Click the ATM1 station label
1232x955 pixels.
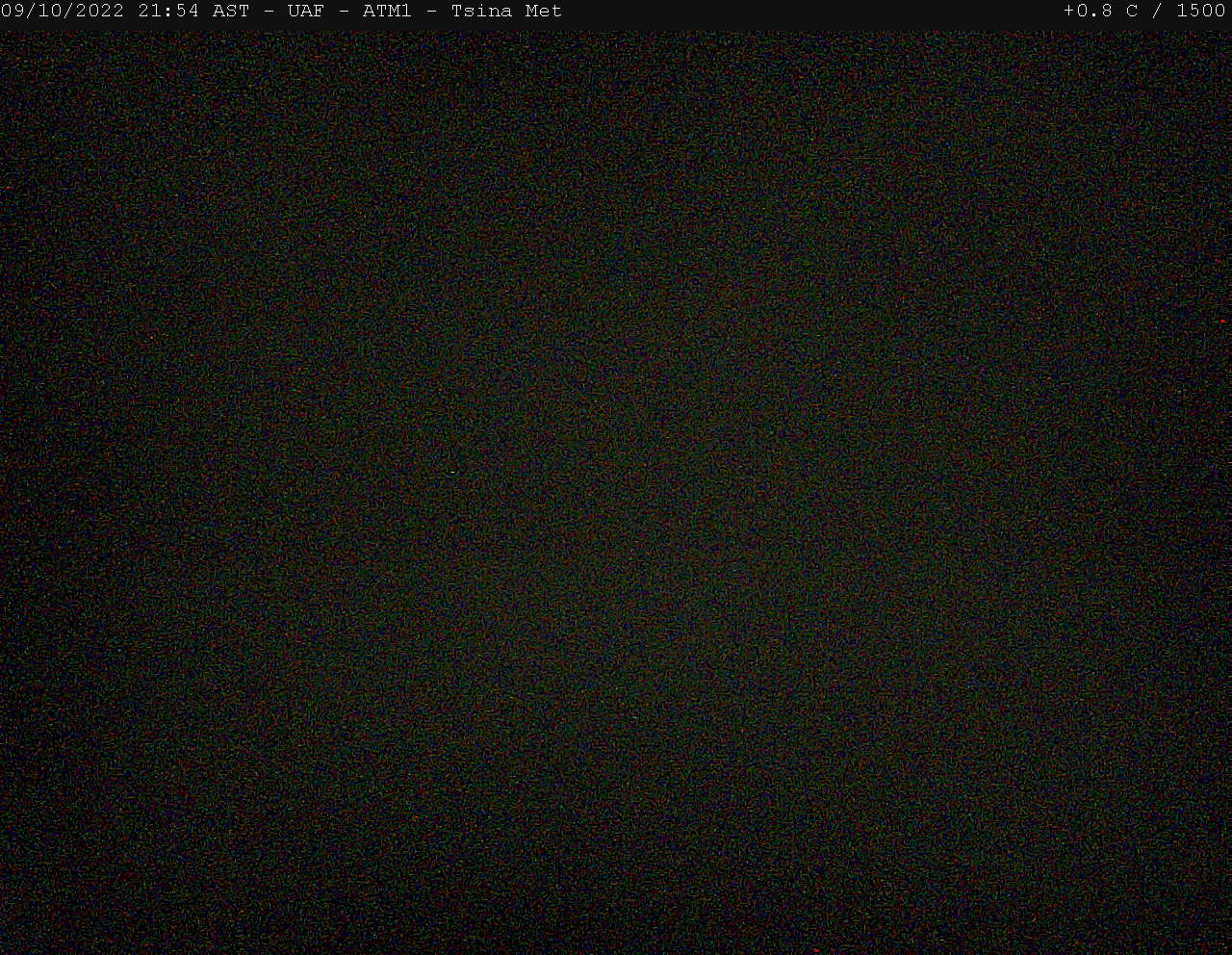click(387, 12)
